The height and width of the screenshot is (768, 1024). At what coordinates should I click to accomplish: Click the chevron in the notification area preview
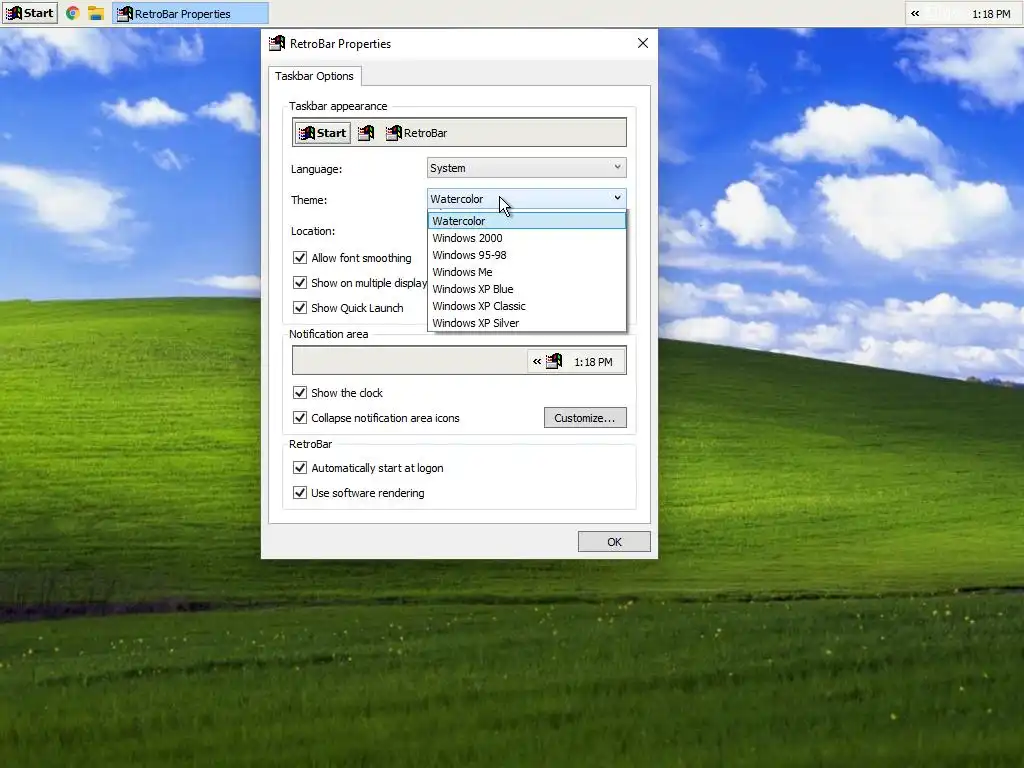536,361
